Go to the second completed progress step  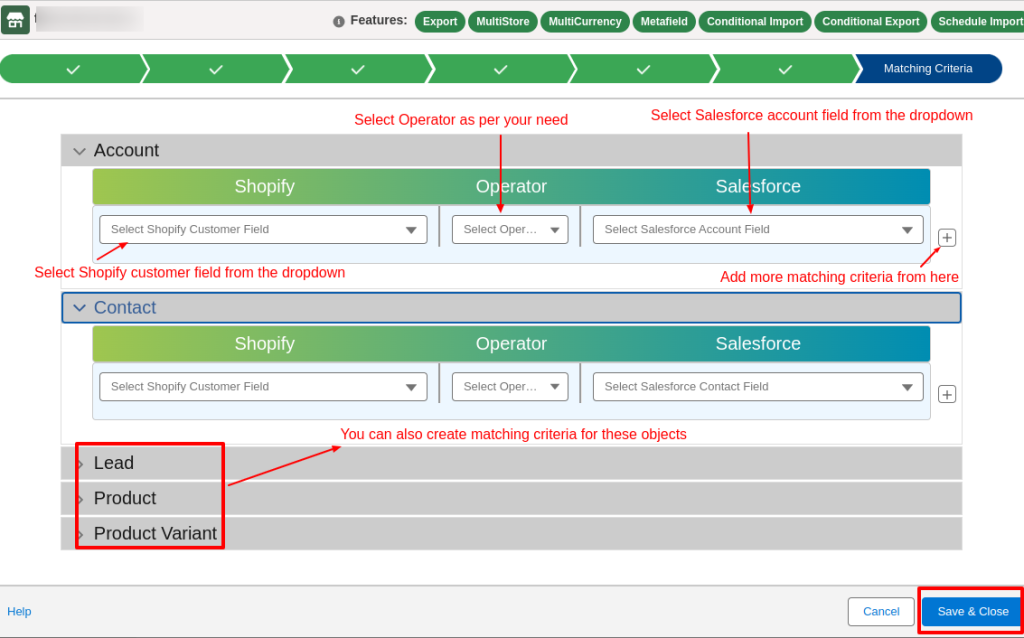point(216,69)
